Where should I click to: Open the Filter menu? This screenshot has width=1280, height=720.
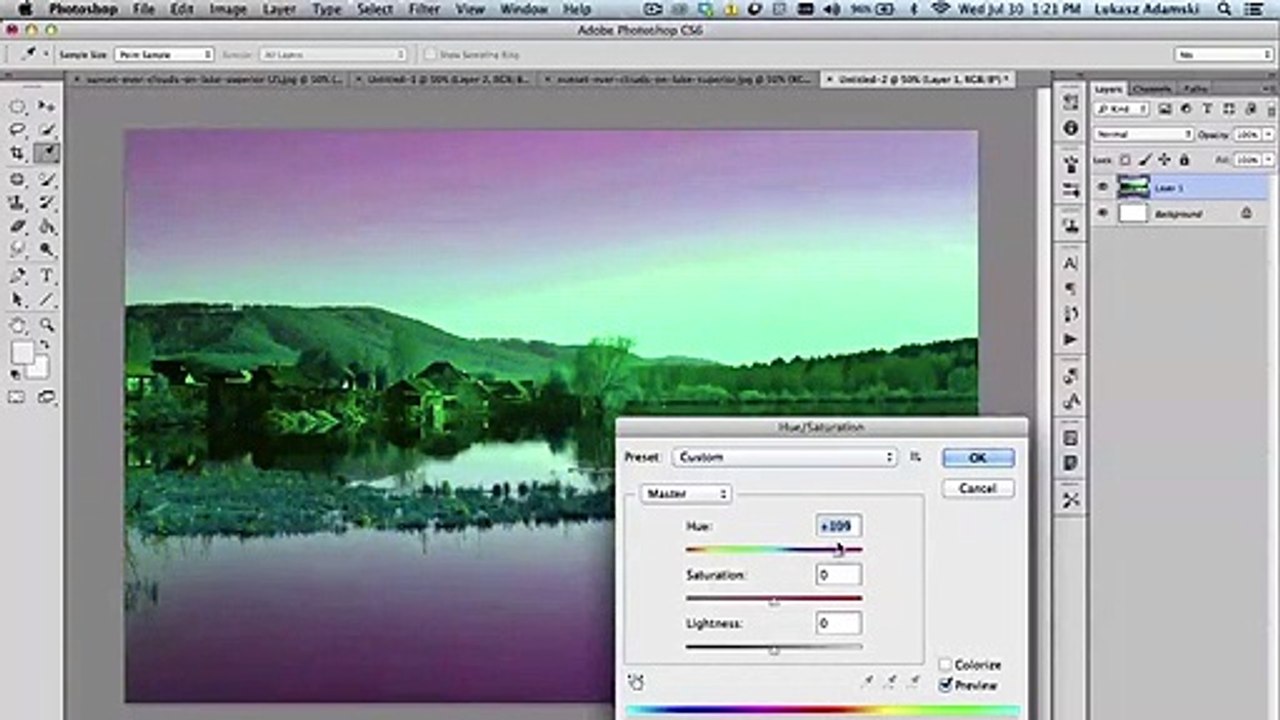424,9
